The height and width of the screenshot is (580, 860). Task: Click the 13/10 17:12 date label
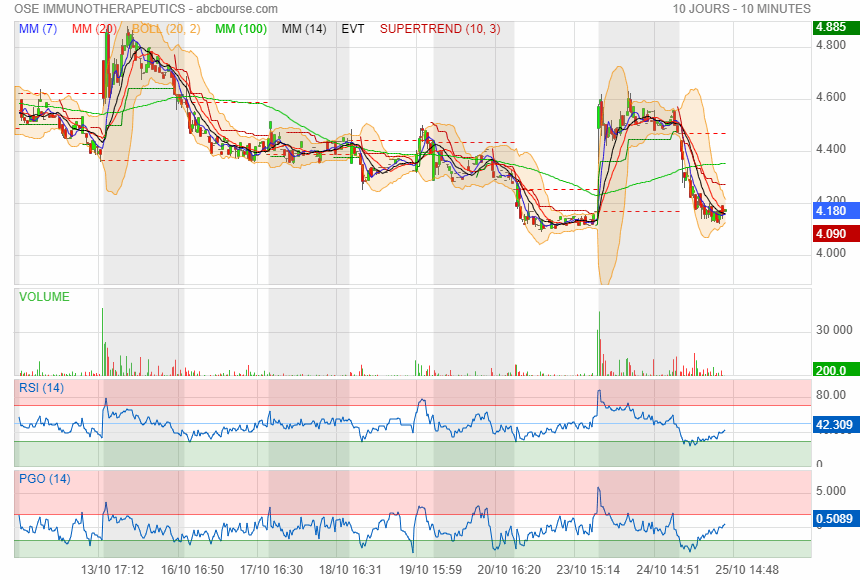pos(112,570)
